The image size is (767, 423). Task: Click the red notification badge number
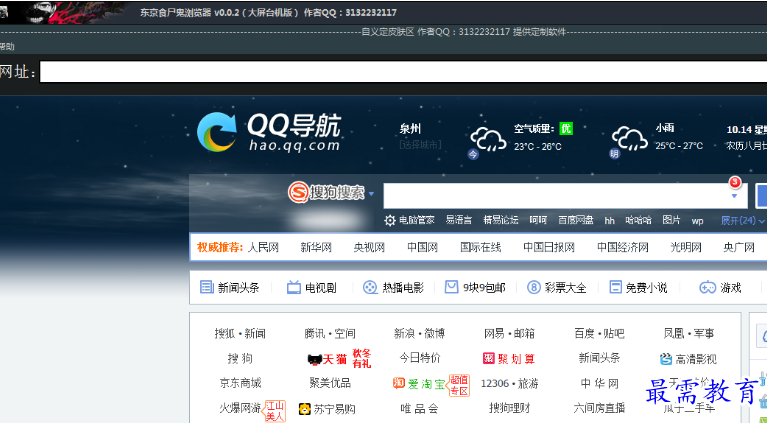point(735,182)
